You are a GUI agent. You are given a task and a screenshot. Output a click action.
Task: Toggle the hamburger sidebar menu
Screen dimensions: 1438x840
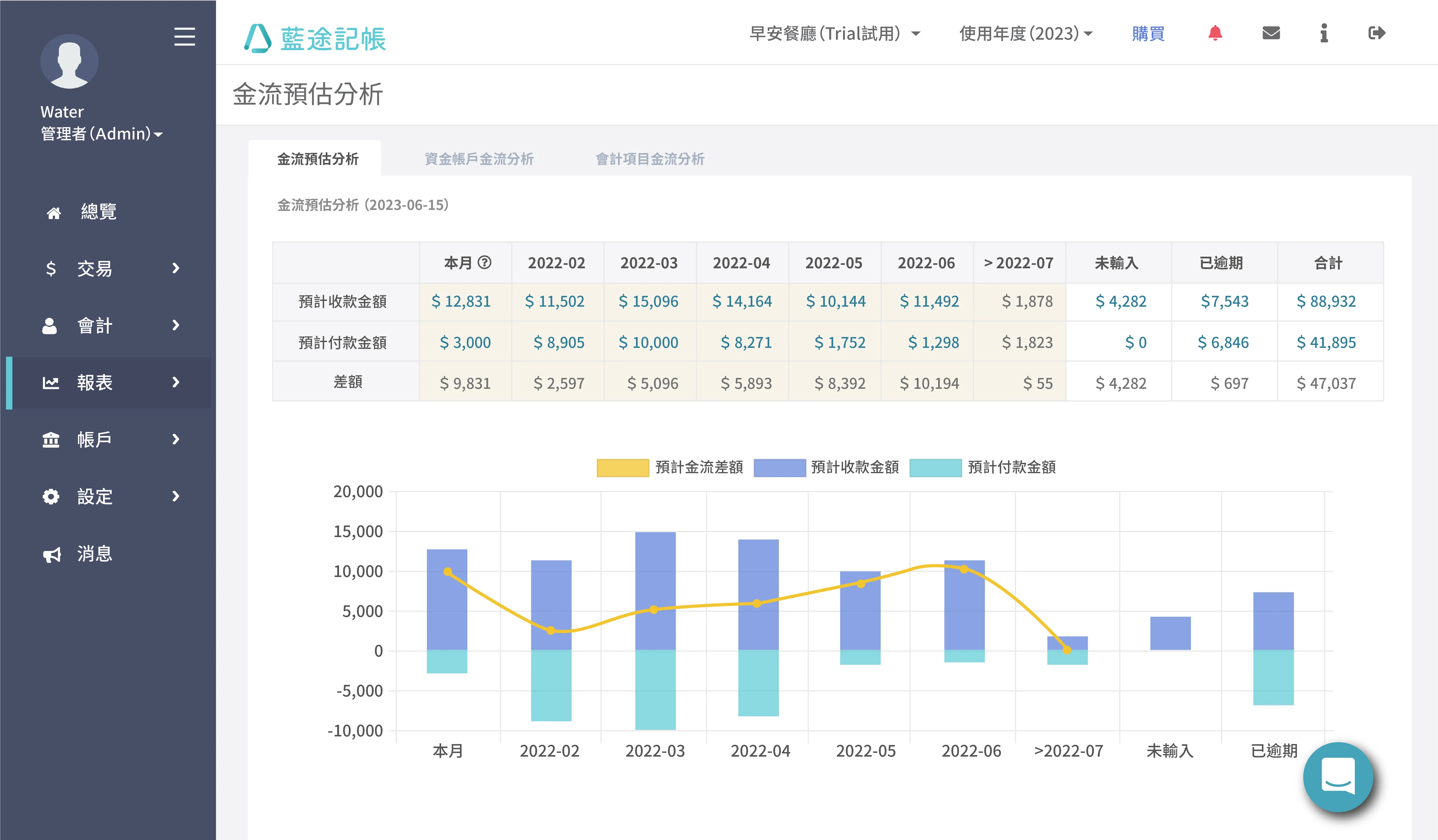pyautogui.click(x=184, y=37)
